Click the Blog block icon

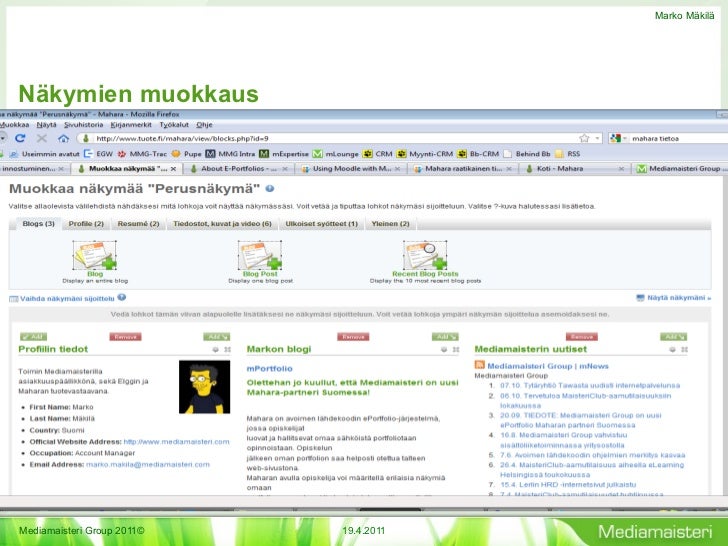95,255
